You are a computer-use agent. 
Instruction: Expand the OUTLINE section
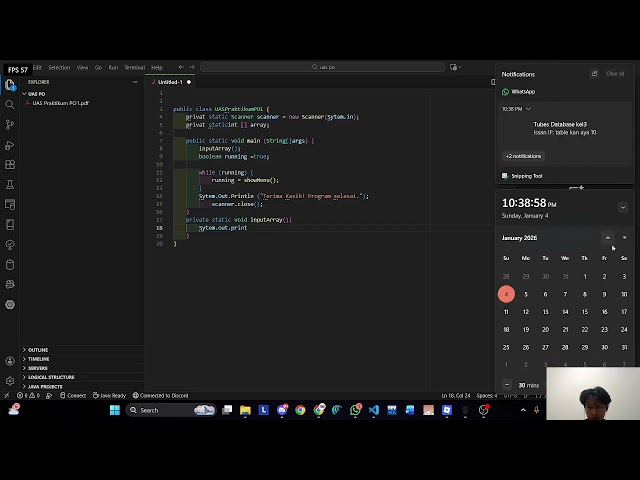tap(38, 350)
